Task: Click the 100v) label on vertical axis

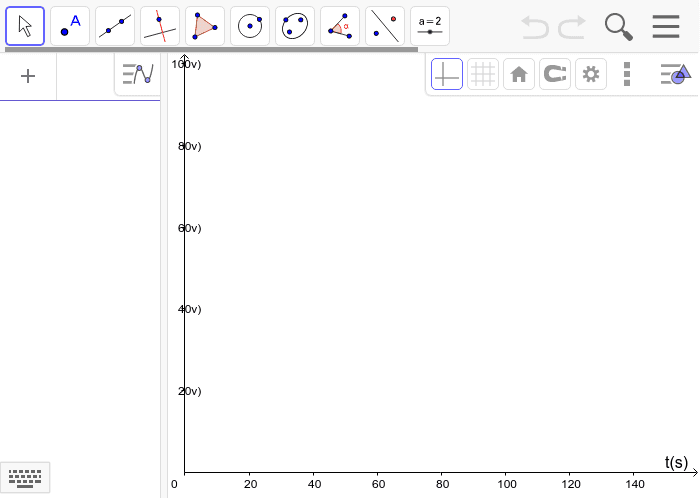Action: 187,64
